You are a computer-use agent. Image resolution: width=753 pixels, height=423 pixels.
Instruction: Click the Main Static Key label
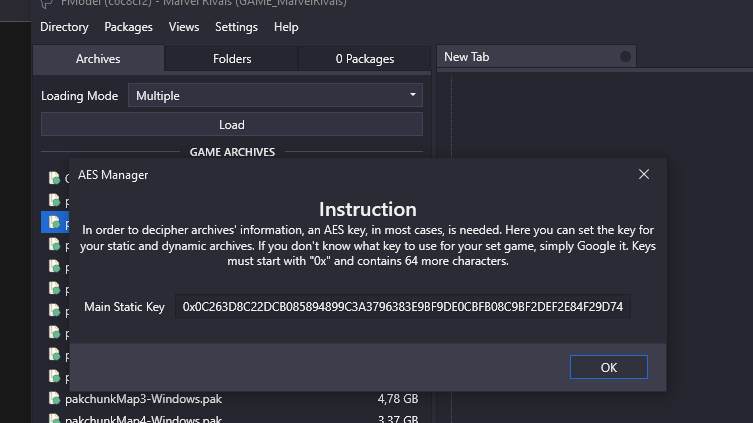(124, 307)
